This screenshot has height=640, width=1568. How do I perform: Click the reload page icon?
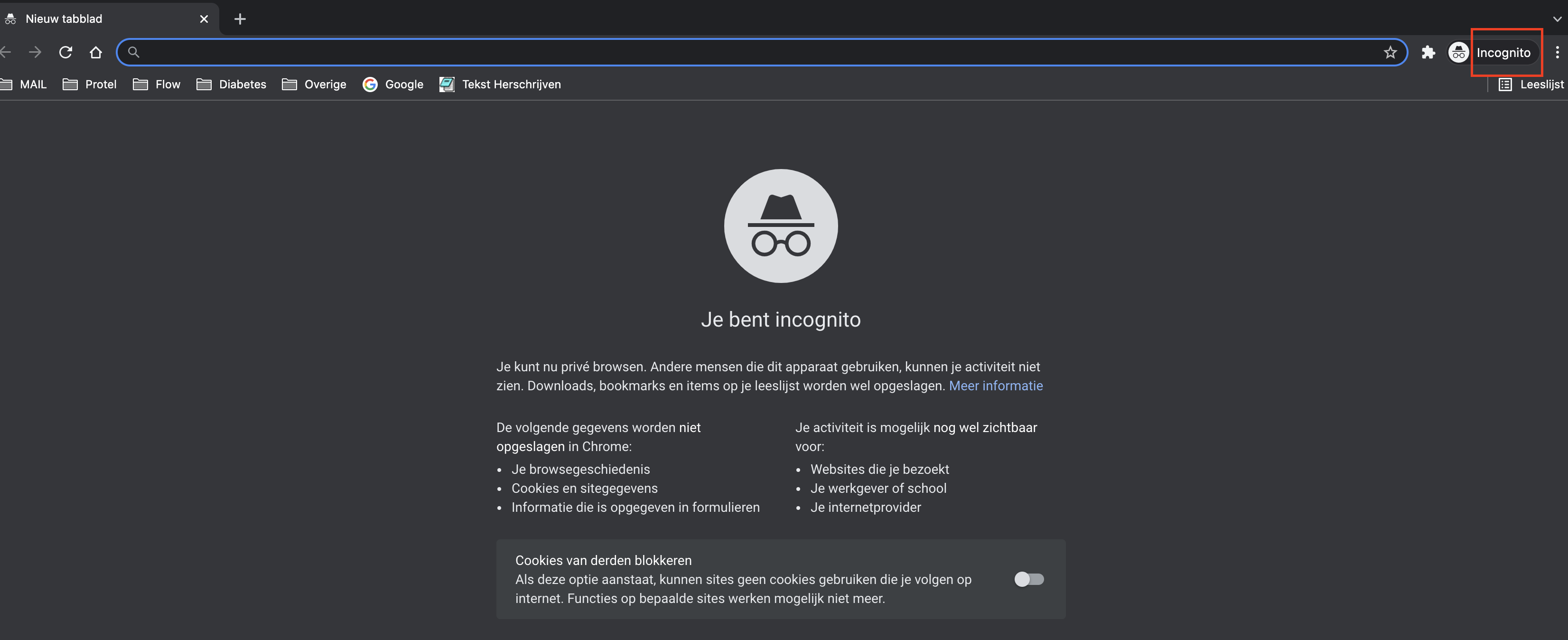66,52
